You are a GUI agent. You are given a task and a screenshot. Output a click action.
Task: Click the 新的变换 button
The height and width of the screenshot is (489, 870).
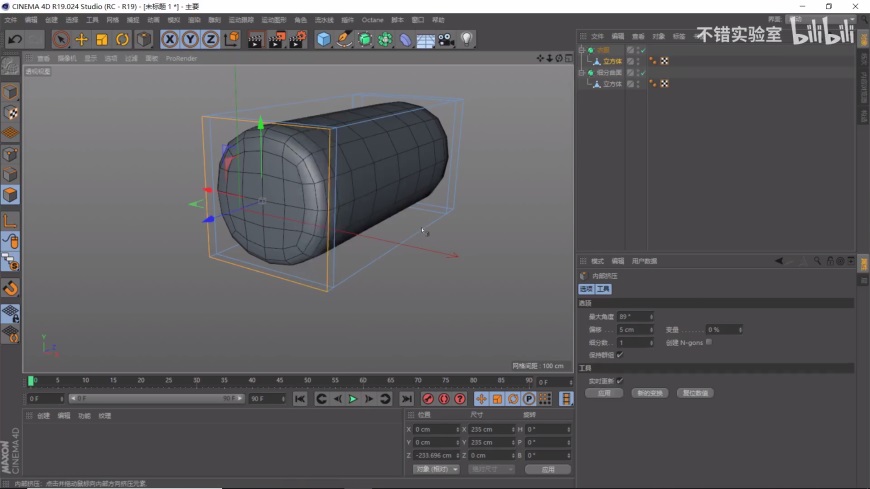coord(650,393)
